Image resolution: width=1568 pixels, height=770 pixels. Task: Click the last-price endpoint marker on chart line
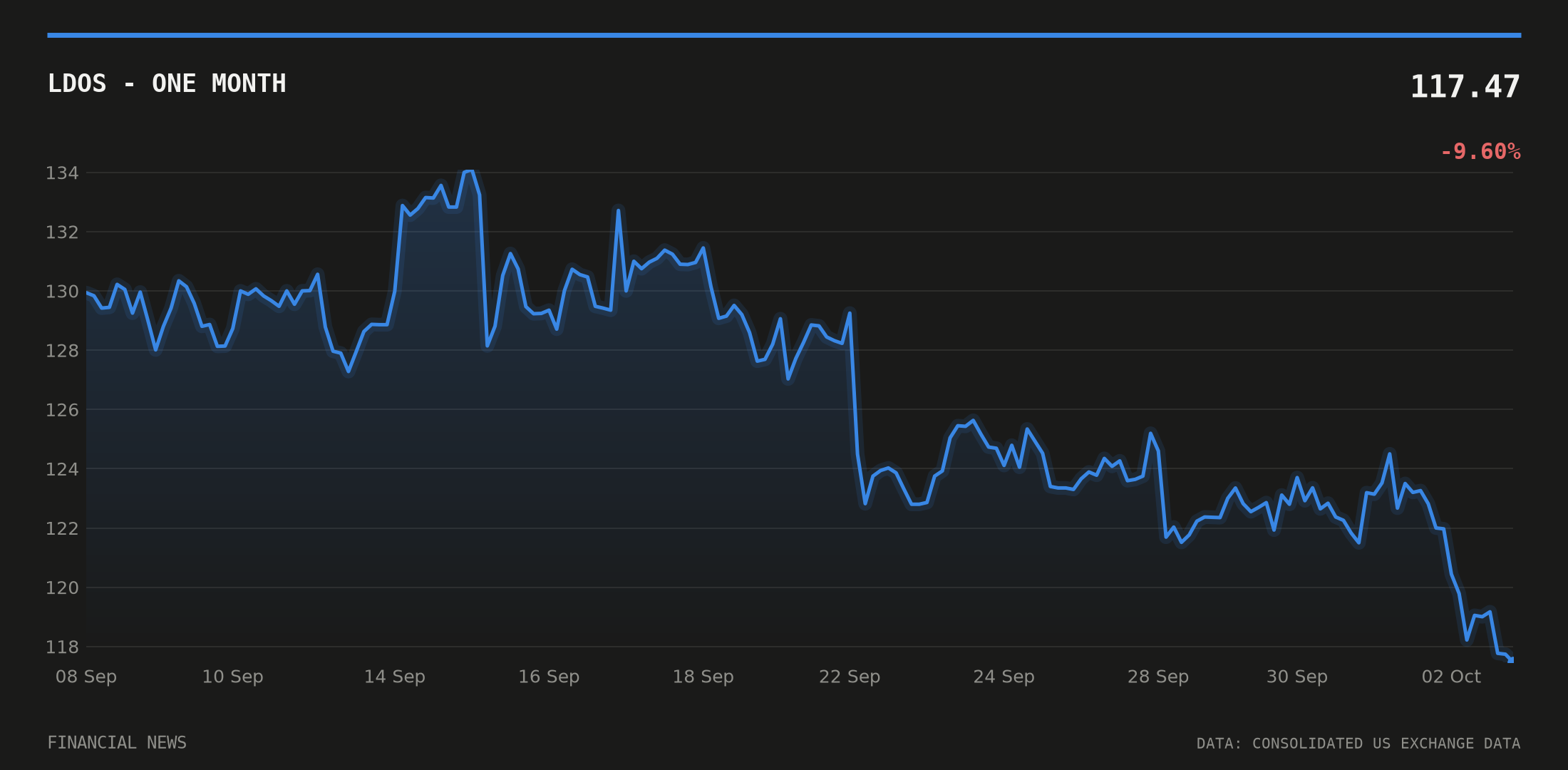tap(1510, 660)
